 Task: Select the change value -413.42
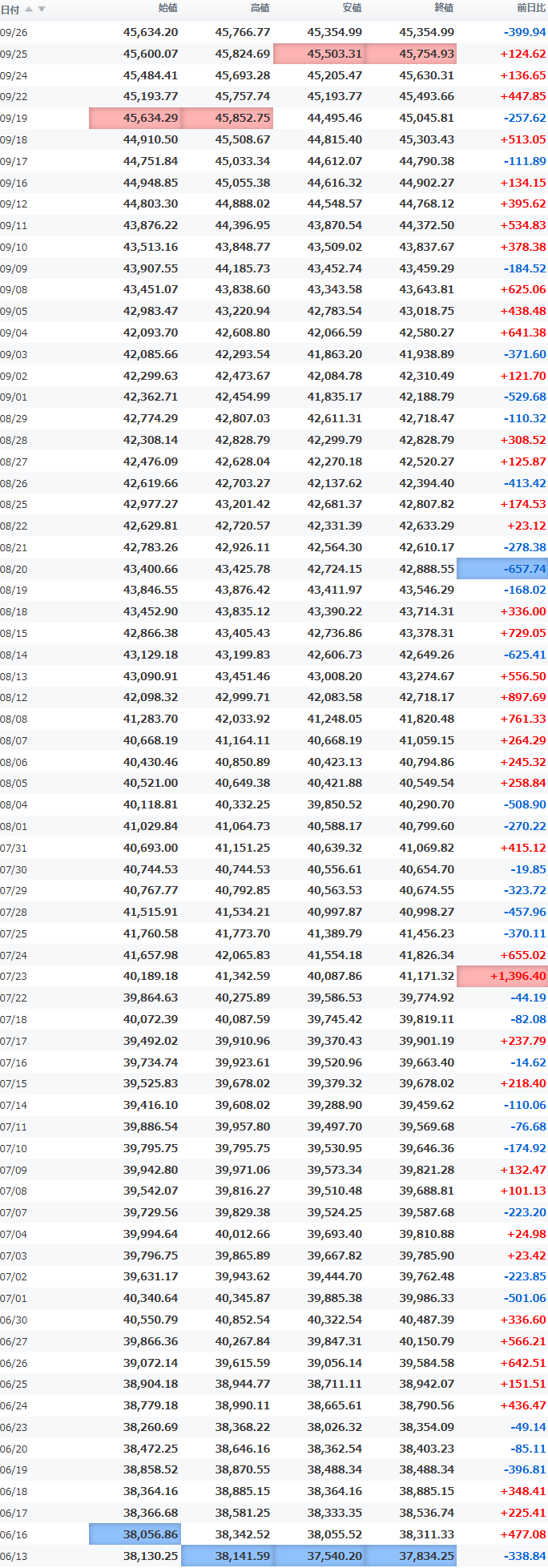[525, 483]
